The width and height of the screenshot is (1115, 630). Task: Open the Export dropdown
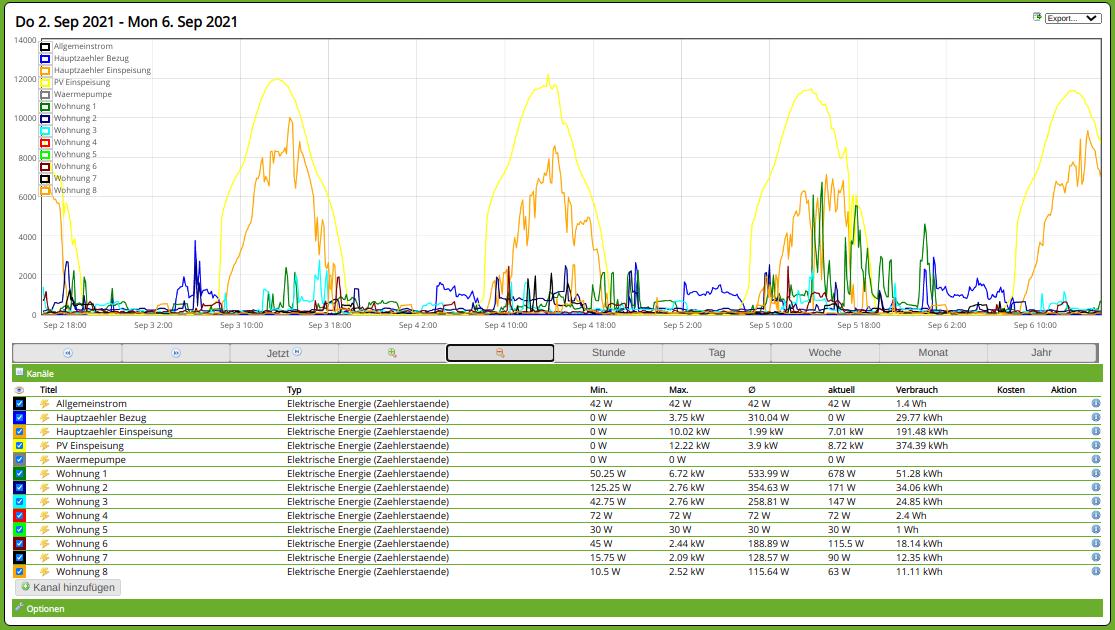pos(1072,18)
